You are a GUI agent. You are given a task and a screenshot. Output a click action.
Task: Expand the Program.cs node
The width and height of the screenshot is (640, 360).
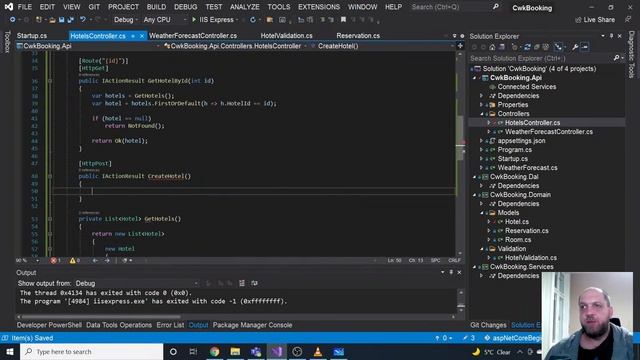[481, 150]
